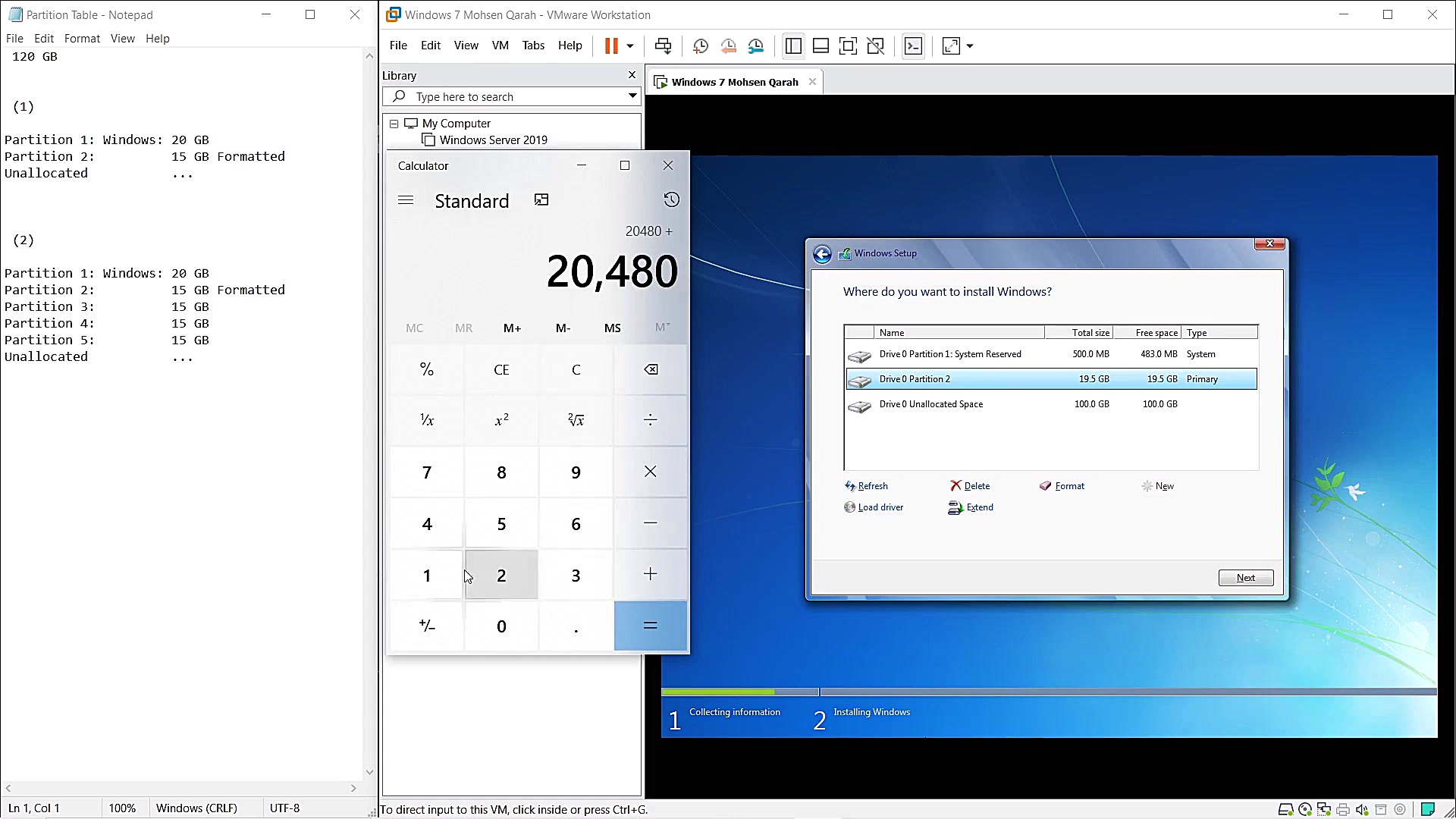Open the snapshot manager wrench icon
The width and height of the screenshot is (1456, 819).
coord(756,46)
